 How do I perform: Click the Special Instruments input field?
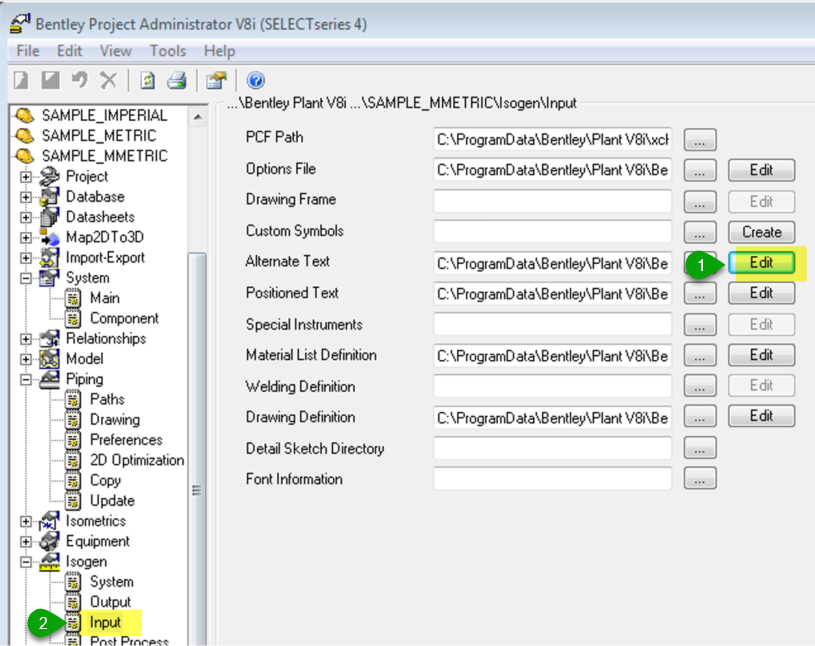[x=553, y=325]
